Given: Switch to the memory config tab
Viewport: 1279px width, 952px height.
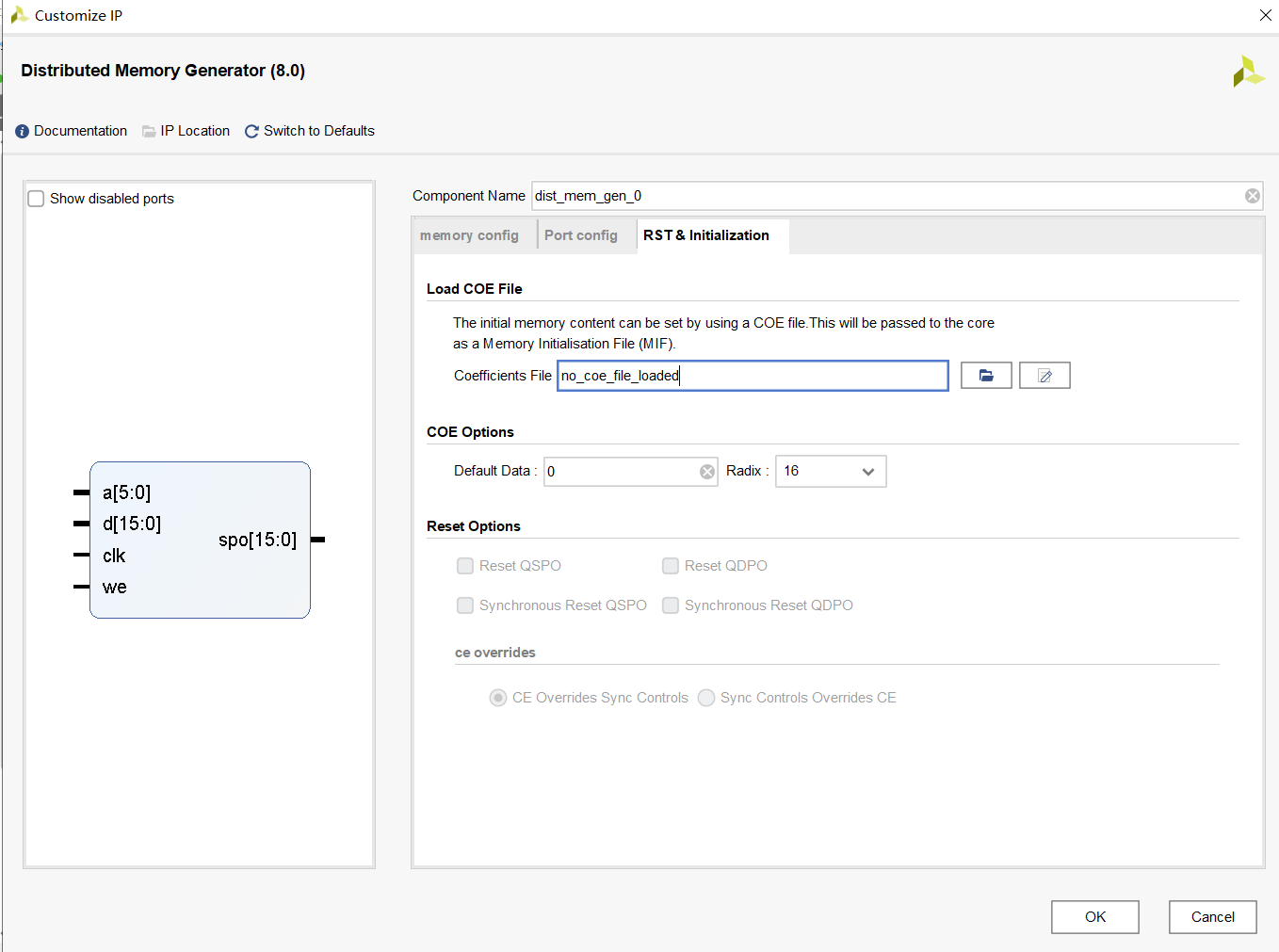Looking at the screenshot, I should 469,235.
